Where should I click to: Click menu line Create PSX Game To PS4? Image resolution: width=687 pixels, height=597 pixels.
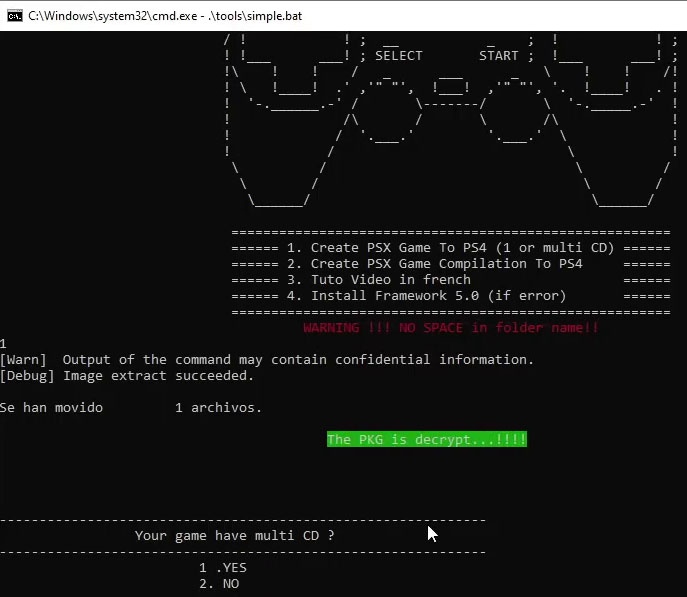451,248
